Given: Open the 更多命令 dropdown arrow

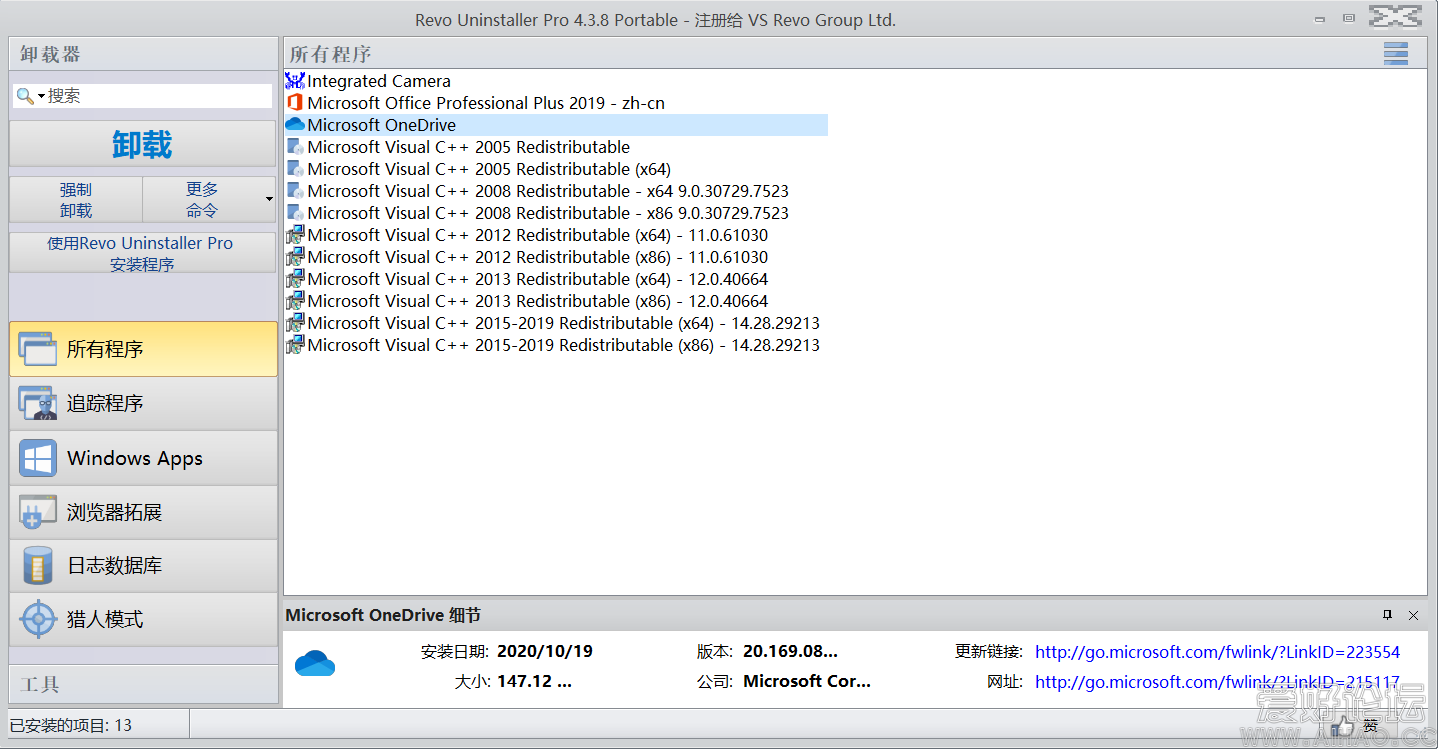Looking at the screenshot, I should point(269,199).
